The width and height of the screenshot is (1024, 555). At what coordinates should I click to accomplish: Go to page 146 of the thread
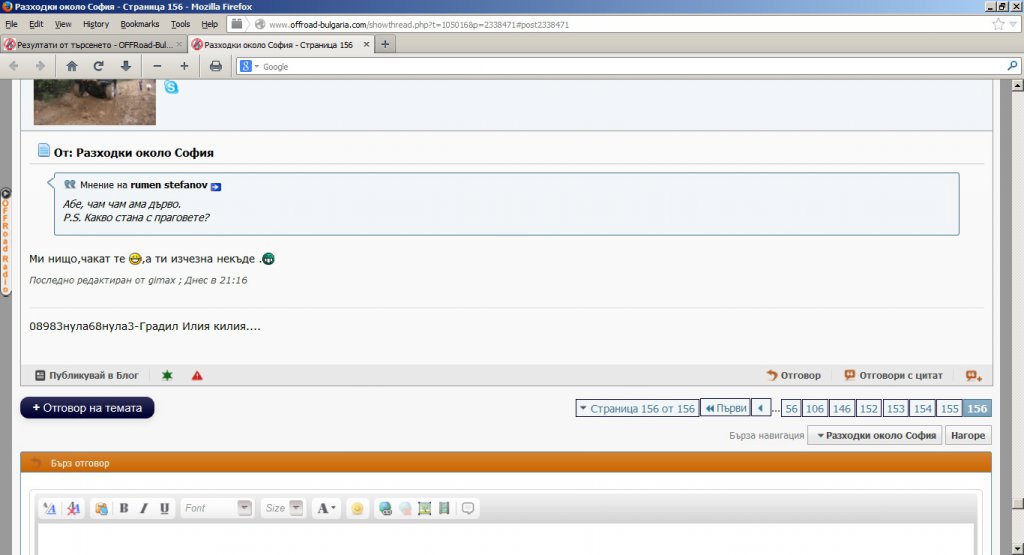click(x=842, y=408)
